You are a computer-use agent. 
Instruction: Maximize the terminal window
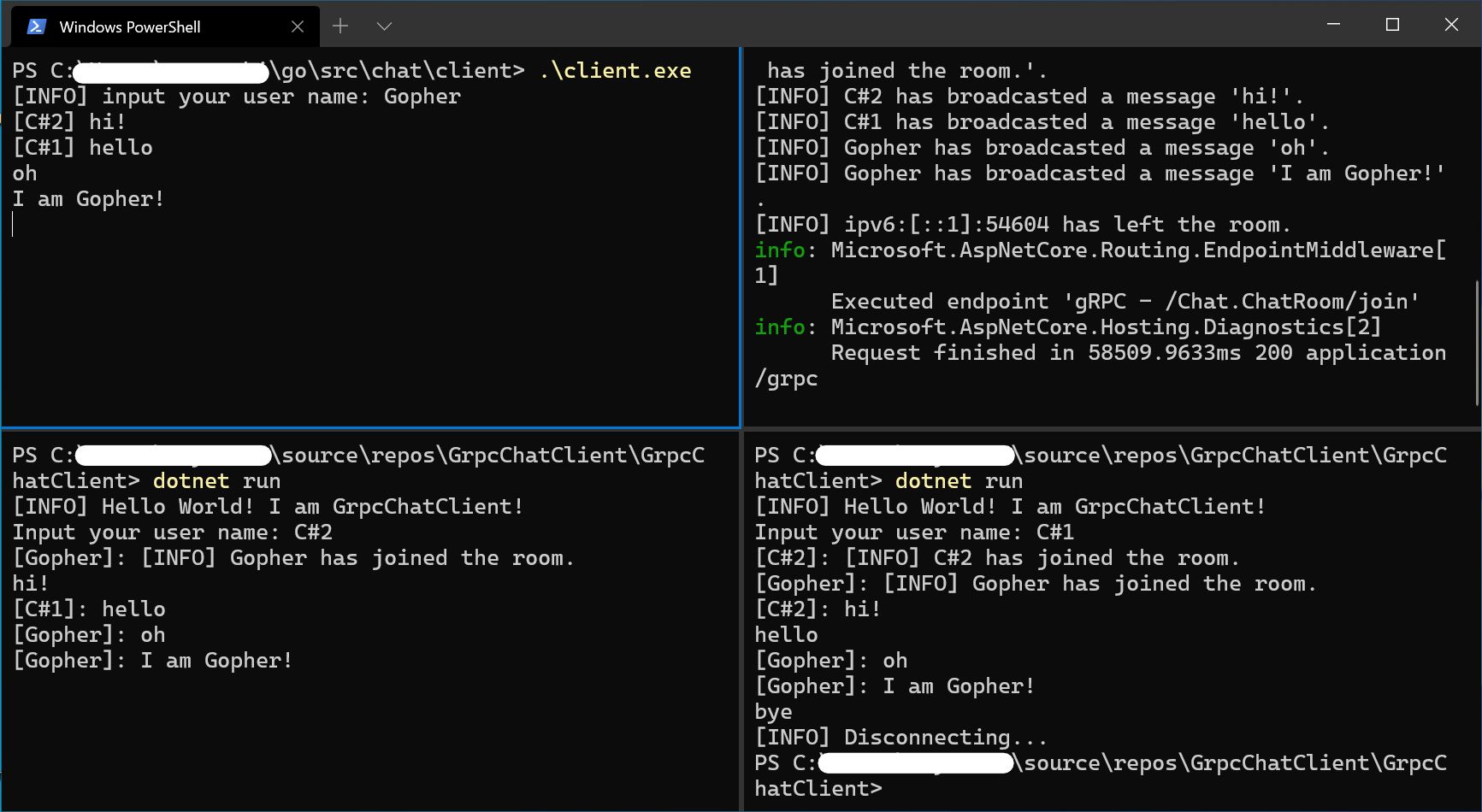coord(1392,25)
